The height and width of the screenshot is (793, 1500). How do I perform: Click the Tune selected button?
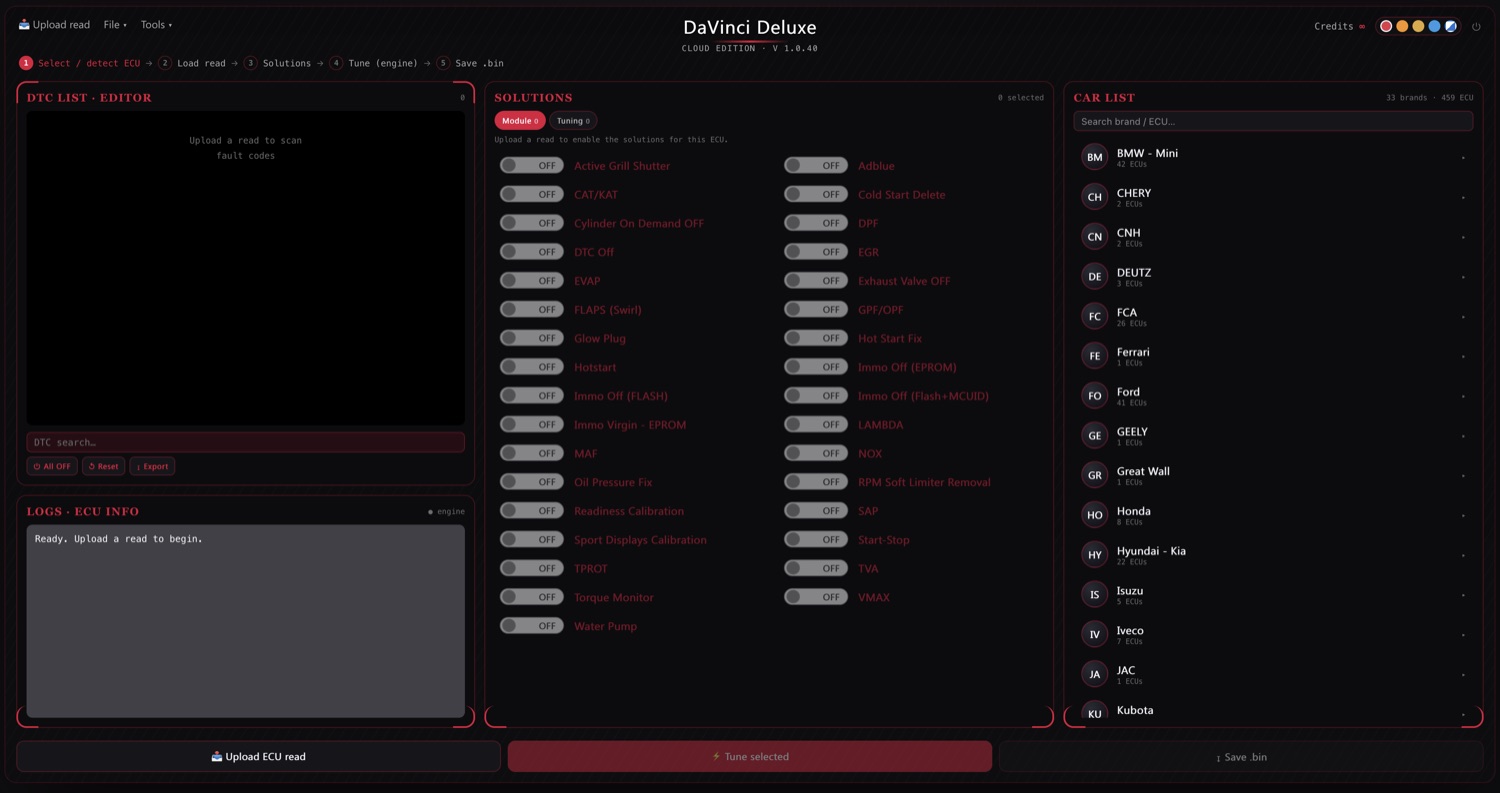pyautogui.click(x=750, y=757)
